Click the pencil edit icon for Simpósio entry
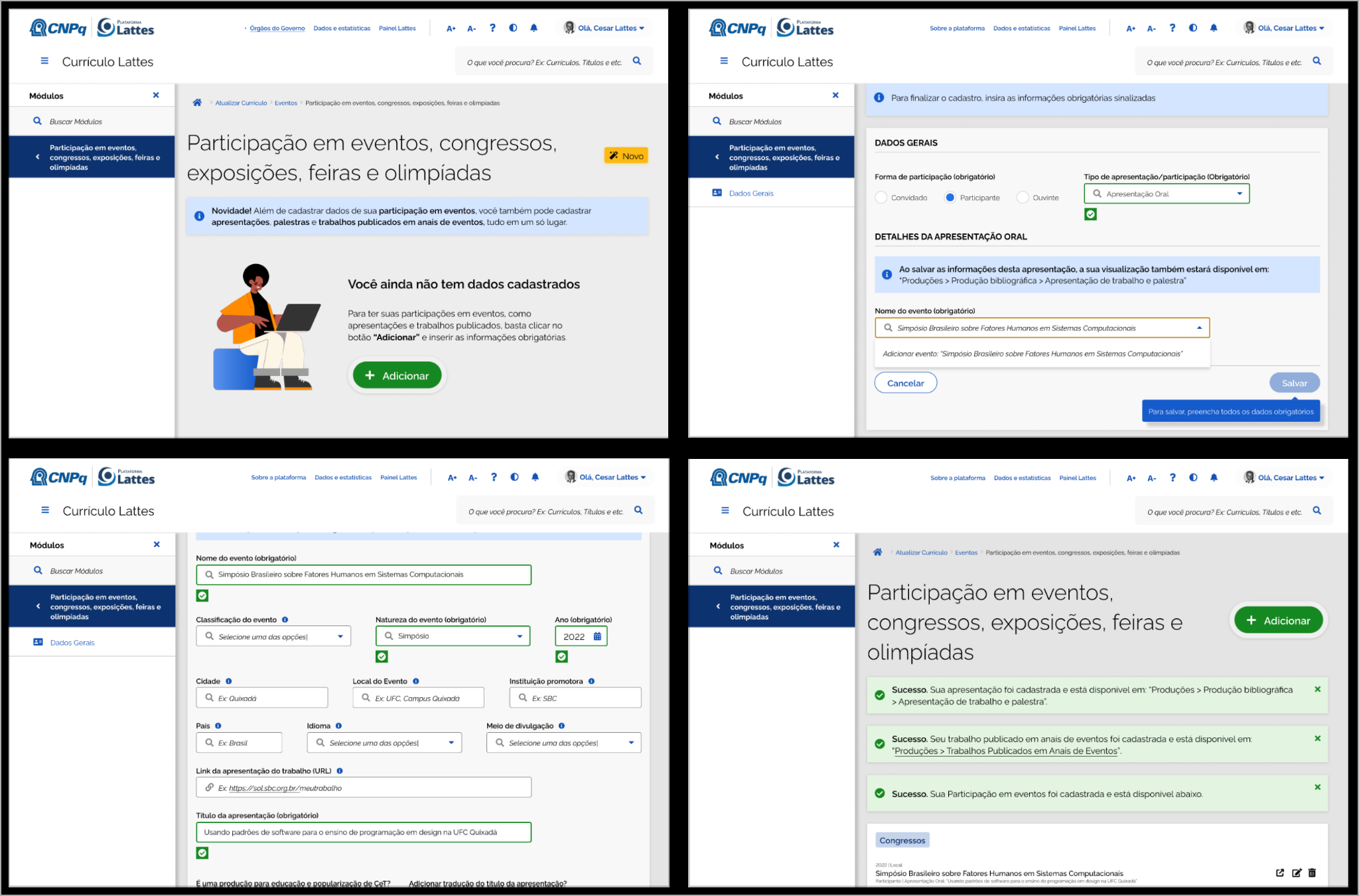 1296,873
